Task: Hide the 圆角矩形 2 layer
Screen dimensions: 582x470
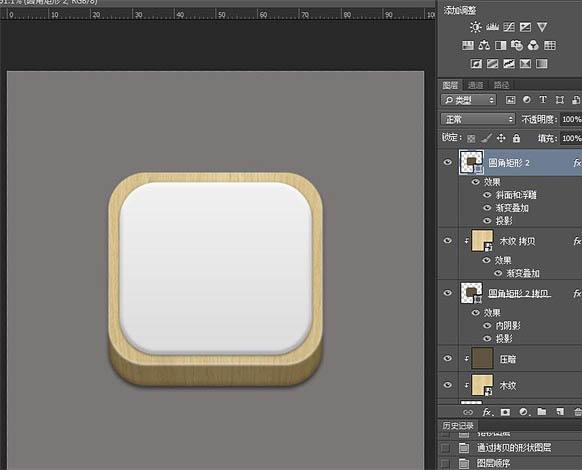Action: point(448,162)
